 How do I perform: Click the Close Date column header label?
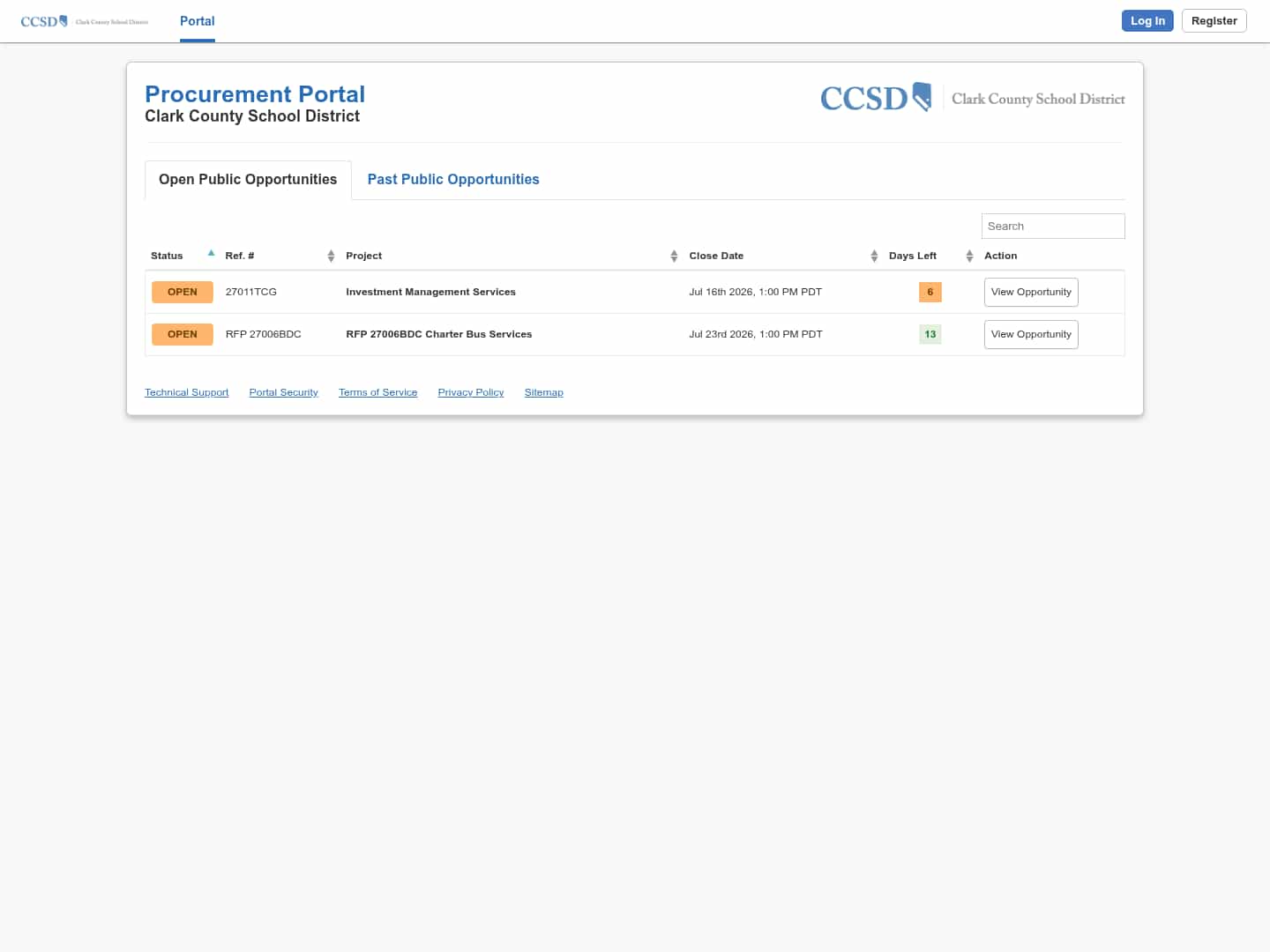[716, 256]
